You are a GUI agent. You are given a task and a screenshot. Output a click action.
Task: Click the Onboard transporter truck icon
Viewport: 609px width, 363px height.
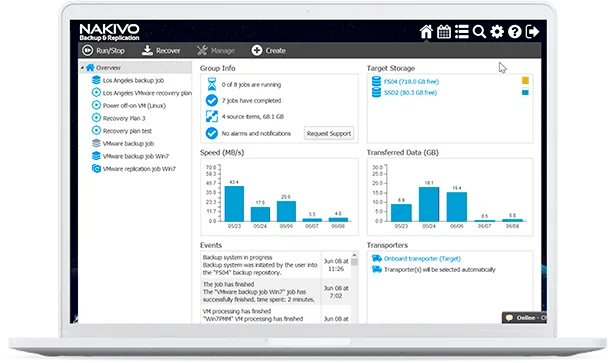pyautogui.click(x=377, y=258)
